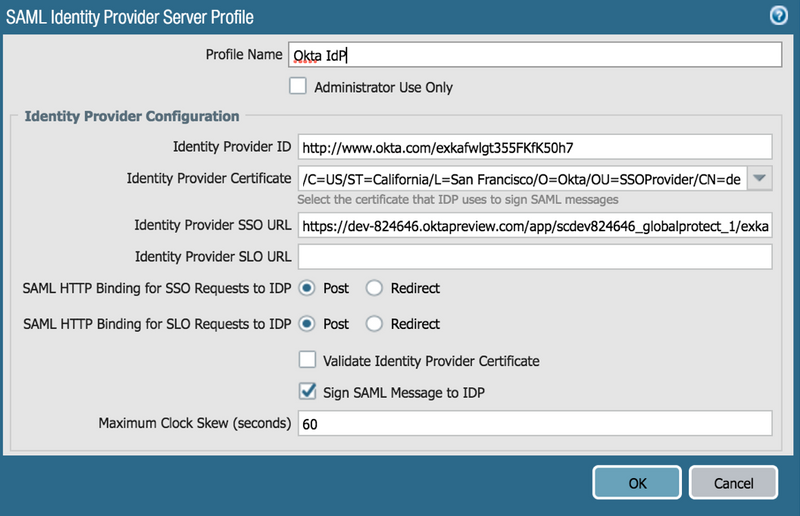Select Redirect for SLO Requests binding
This screenshot has height=516, width=800.
(x=374, y=324)
